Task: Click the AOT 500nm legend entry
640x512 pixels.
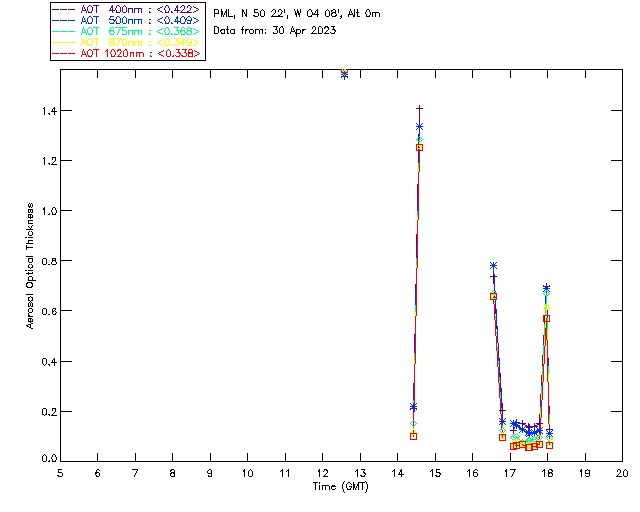Action: coord(126,20)
